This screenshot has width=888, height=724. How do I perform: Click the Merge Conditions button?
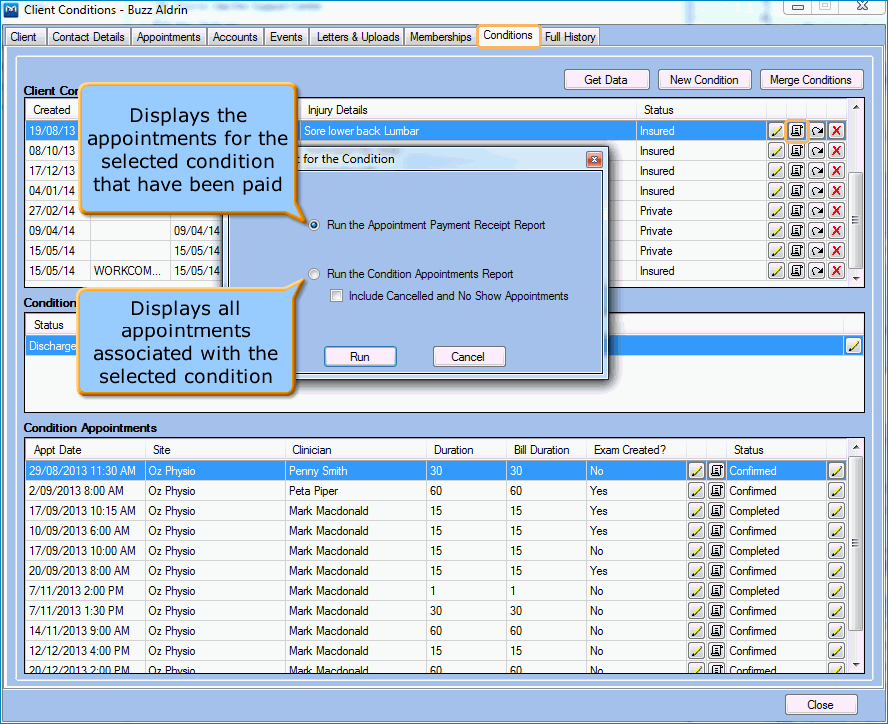(811, 80)
